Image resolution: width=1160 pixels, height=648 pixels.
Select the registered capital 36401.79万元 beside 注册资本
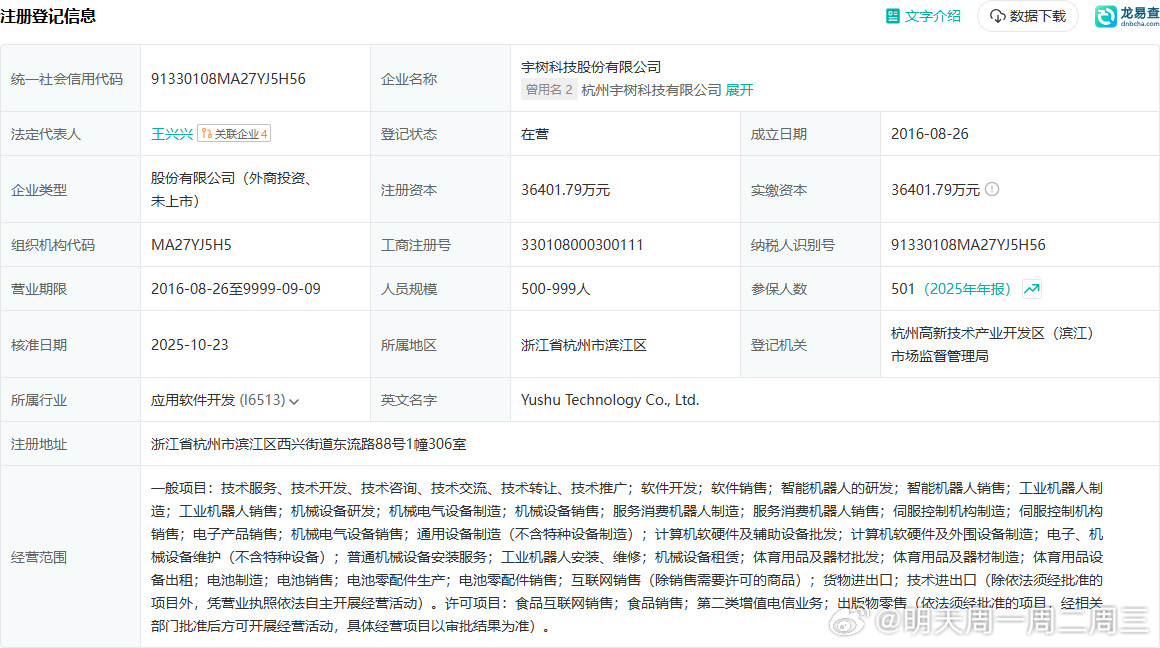point(565,190)
